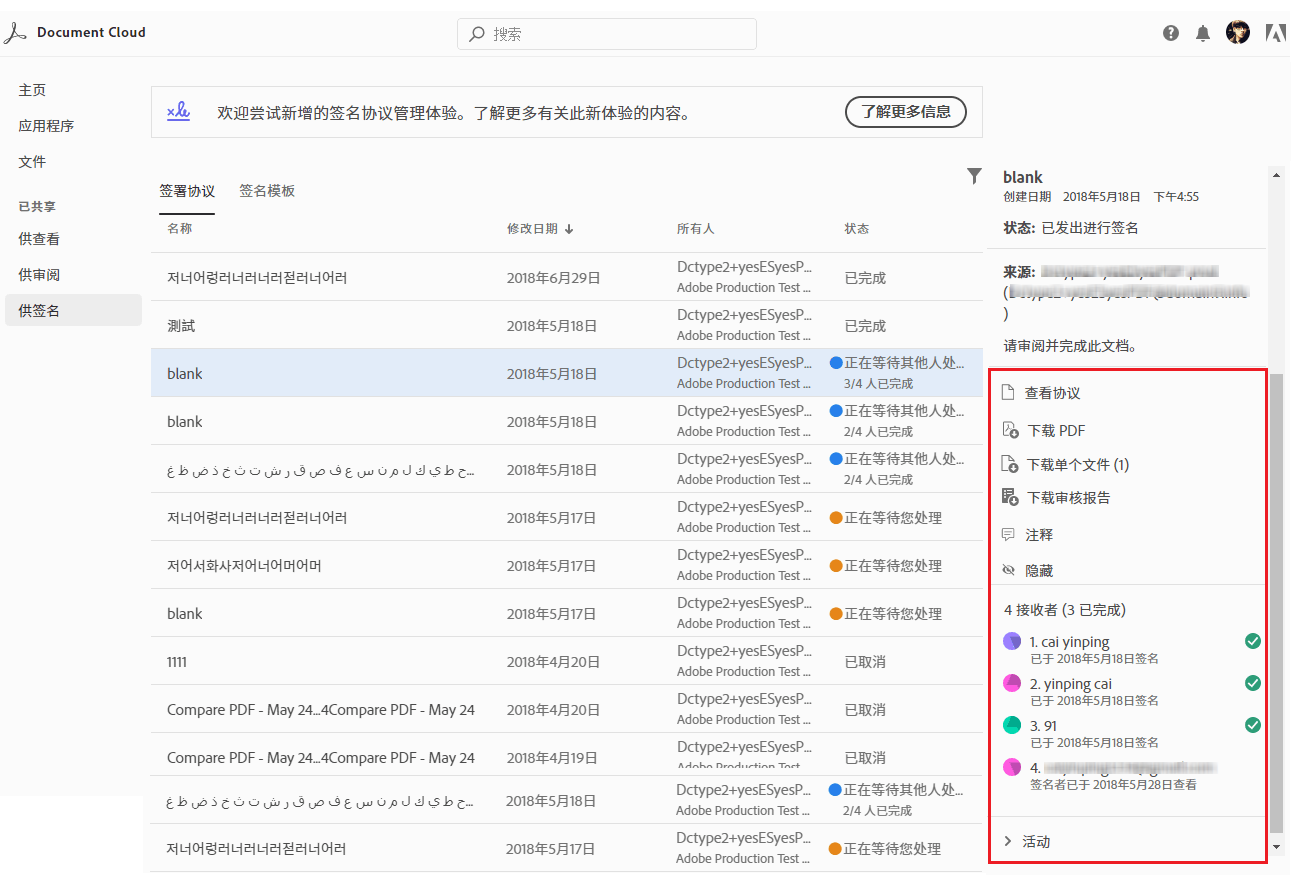The image size is (1291, 894).
Task: Click the avatar of recipient yinping cai
Action: 1012,683
